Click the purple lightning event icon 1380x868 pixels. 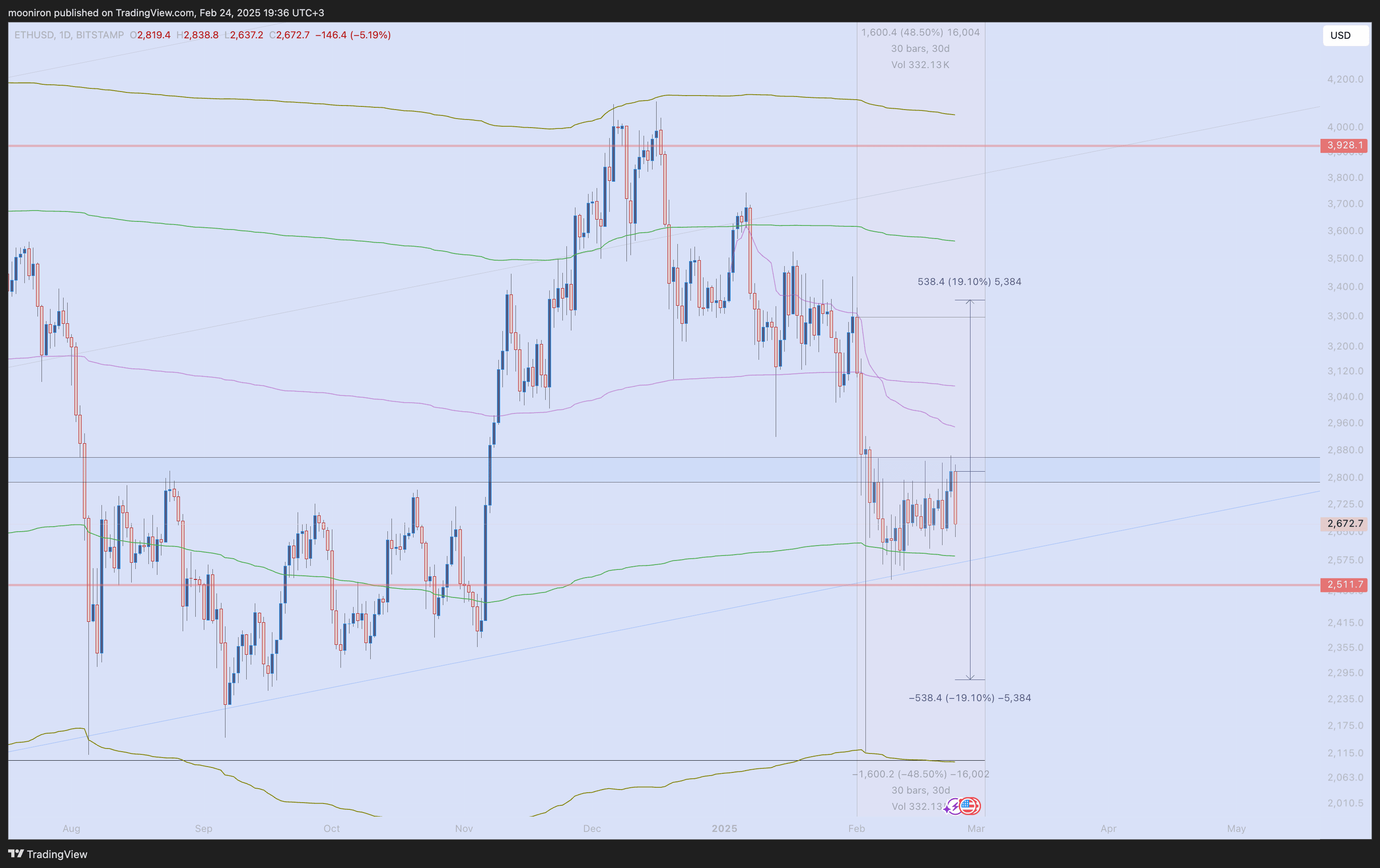954,806
